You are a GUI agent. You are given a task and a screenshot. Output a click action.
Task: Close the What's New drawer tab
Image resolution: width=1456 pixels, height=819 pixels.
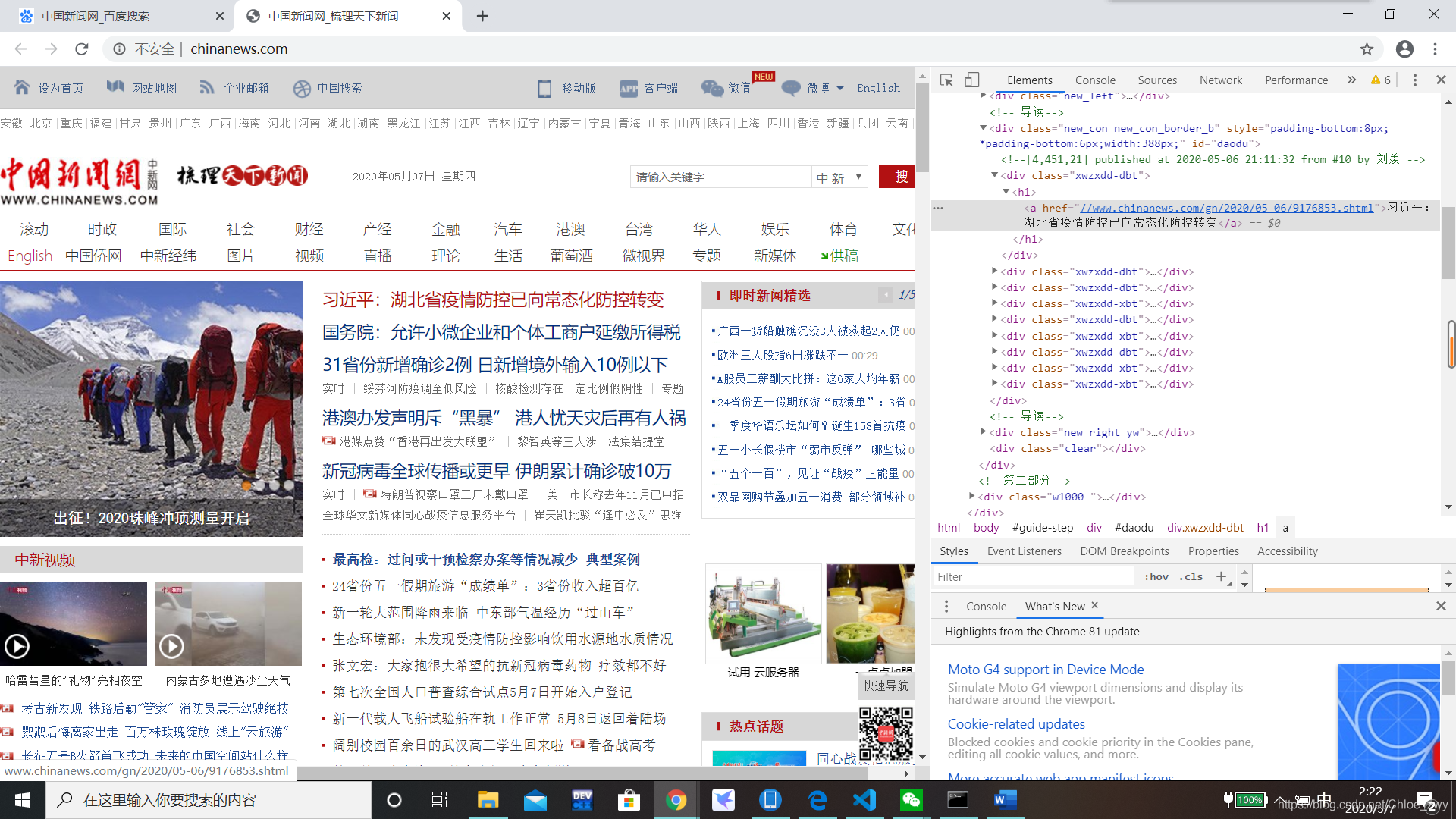point(1094,605)
